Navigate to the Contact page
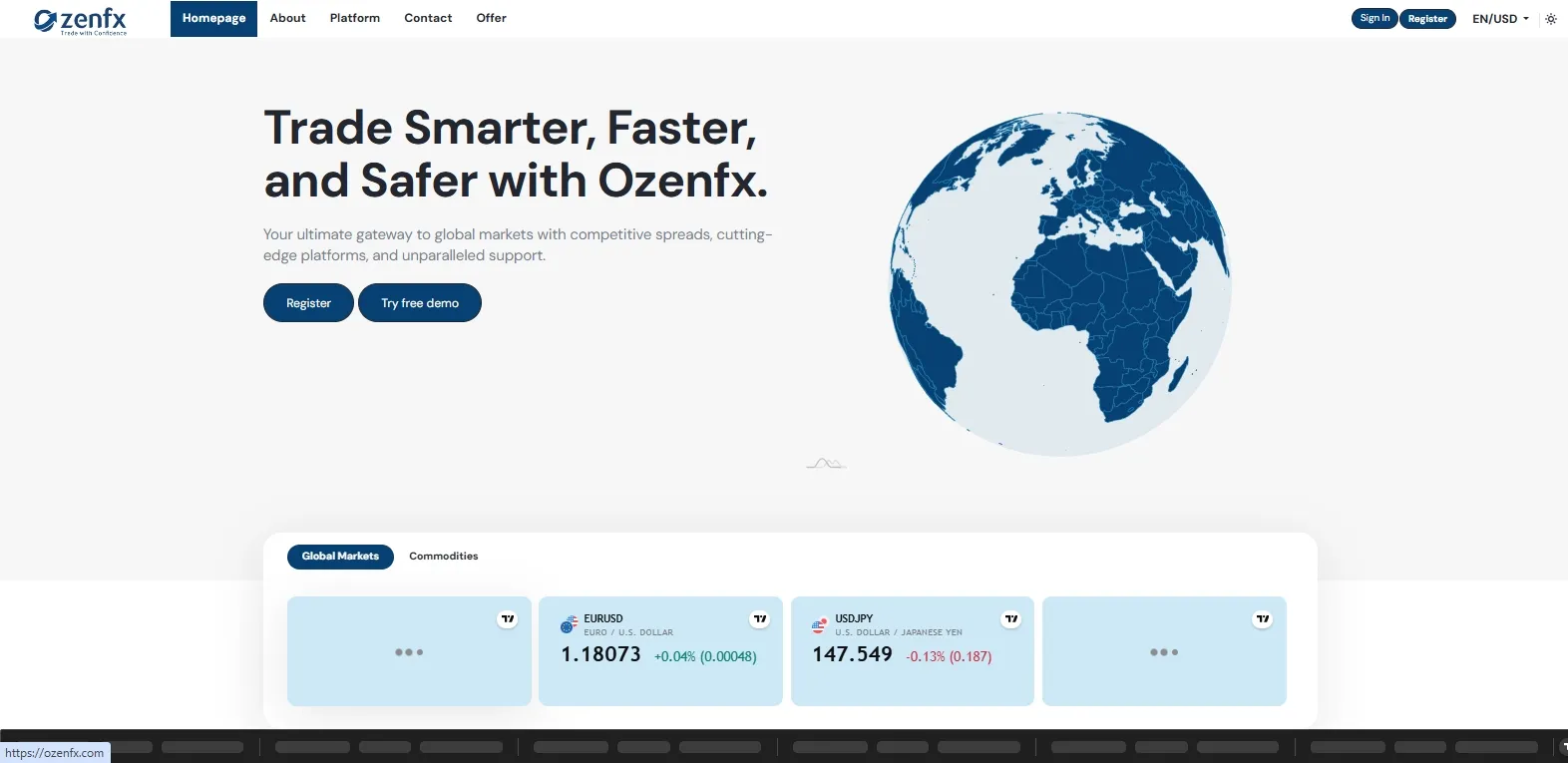This screenshot has height=763, width=1568. tap(428, 19)
